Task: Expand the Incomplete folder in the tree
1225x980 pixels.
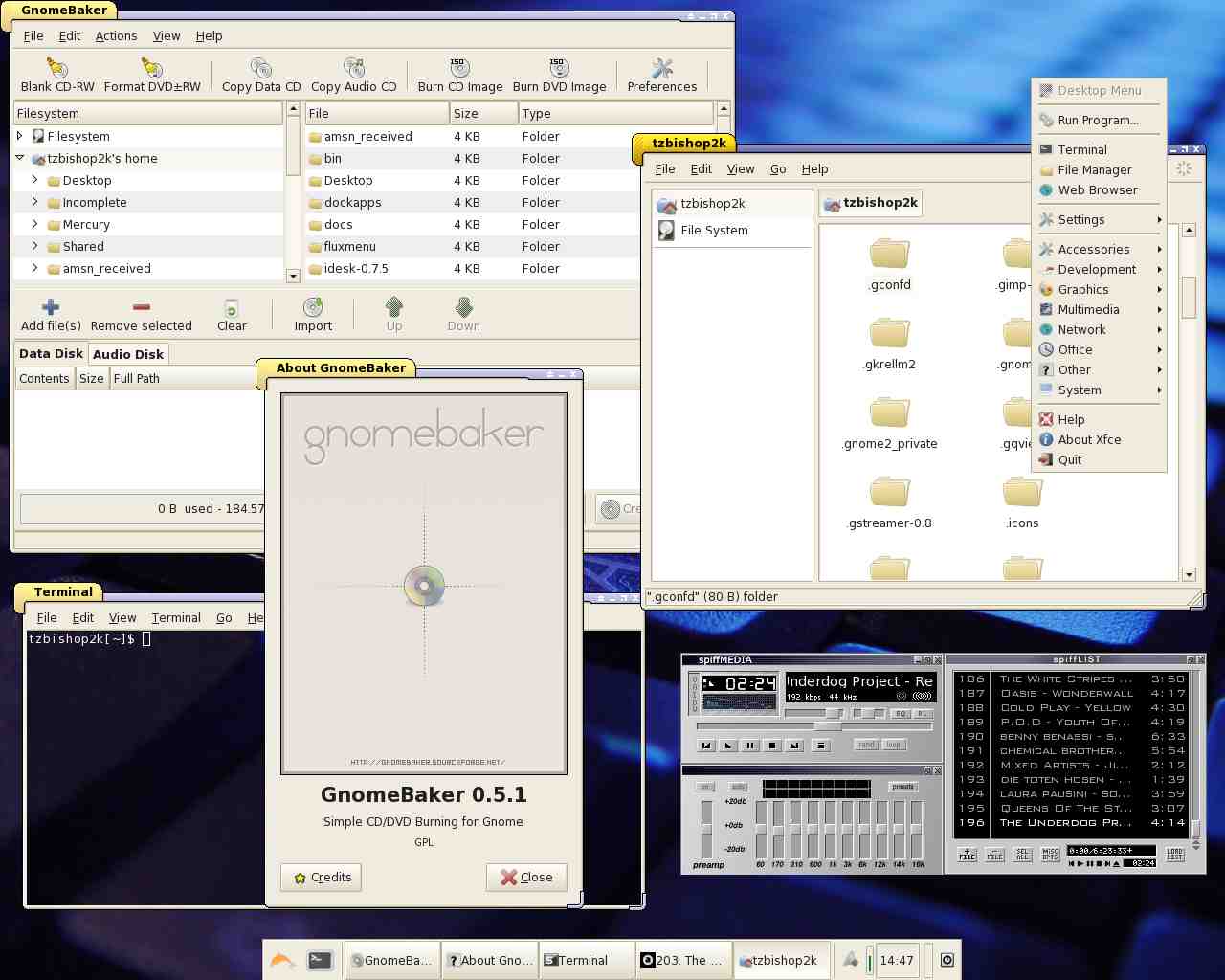Action: 34,202
